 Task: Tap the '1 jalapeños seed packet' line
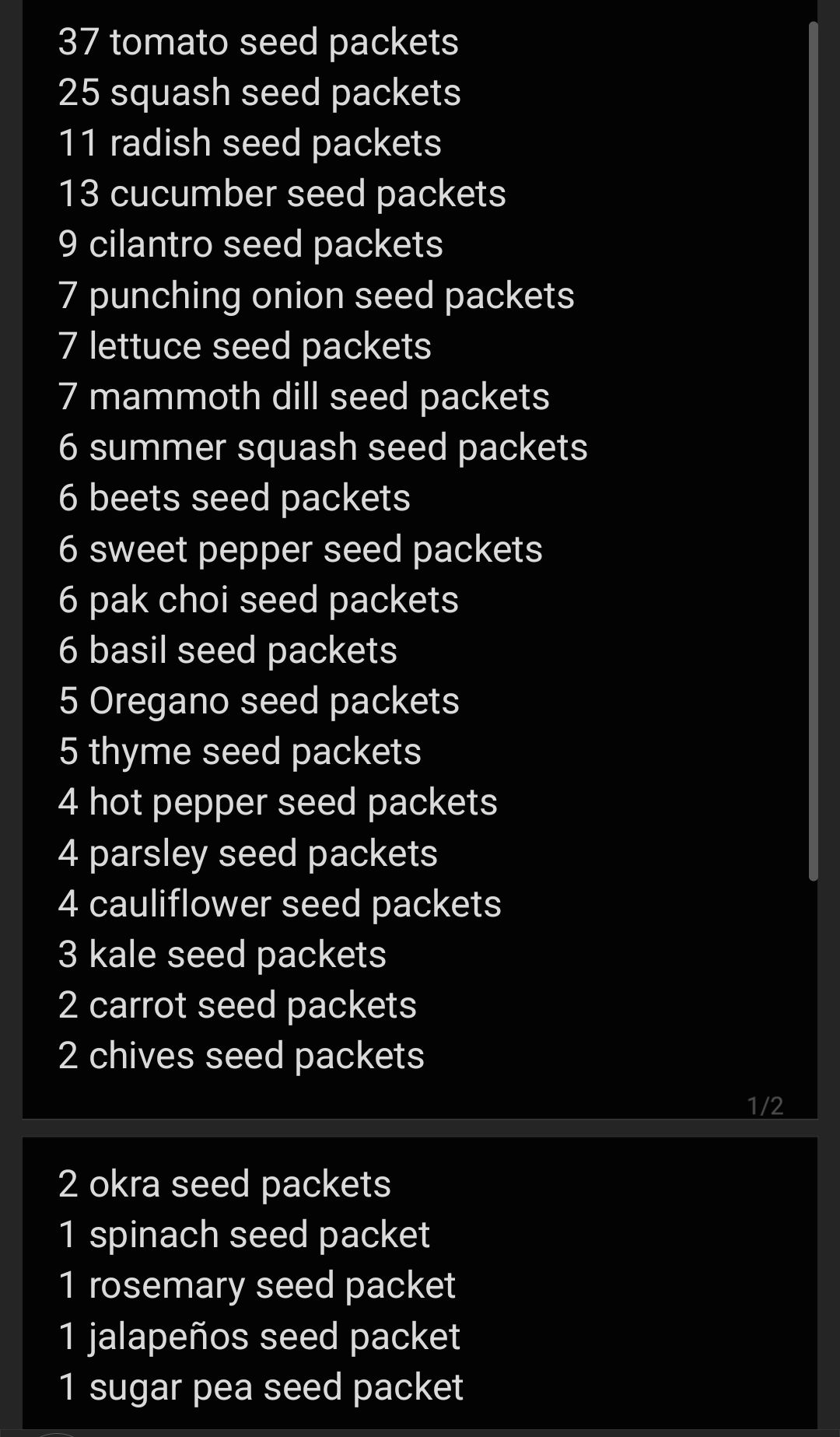click(x=259, y=1337)
